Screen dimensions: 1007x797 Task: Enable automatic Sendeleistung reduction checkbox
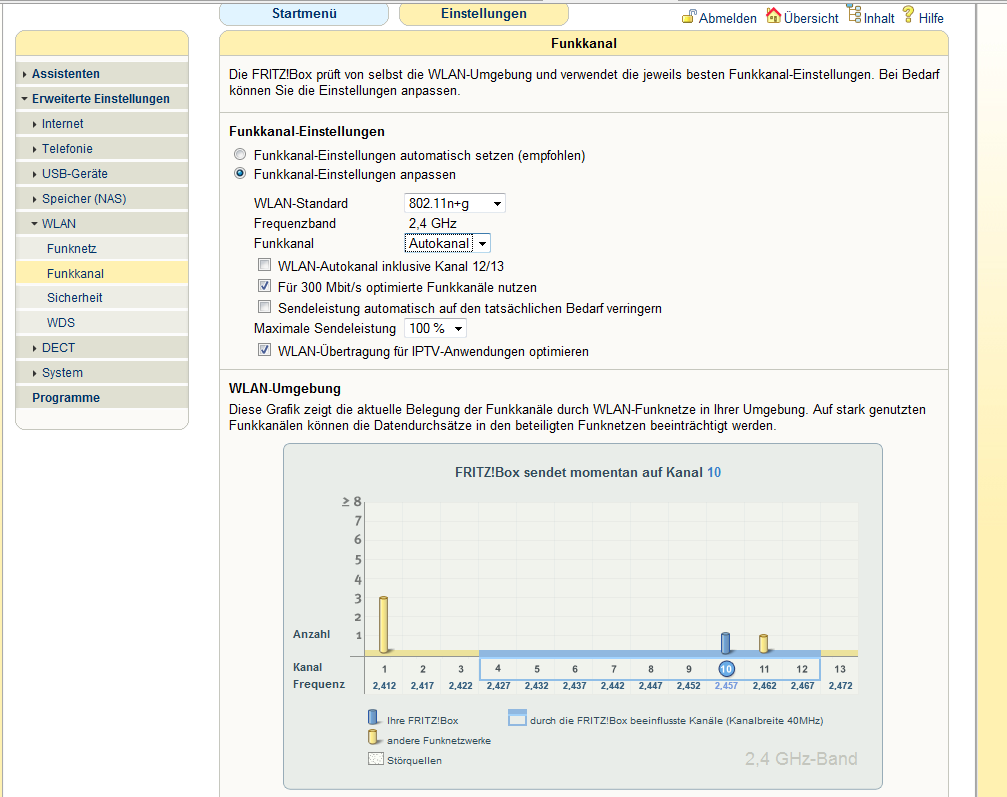[265, 307]
